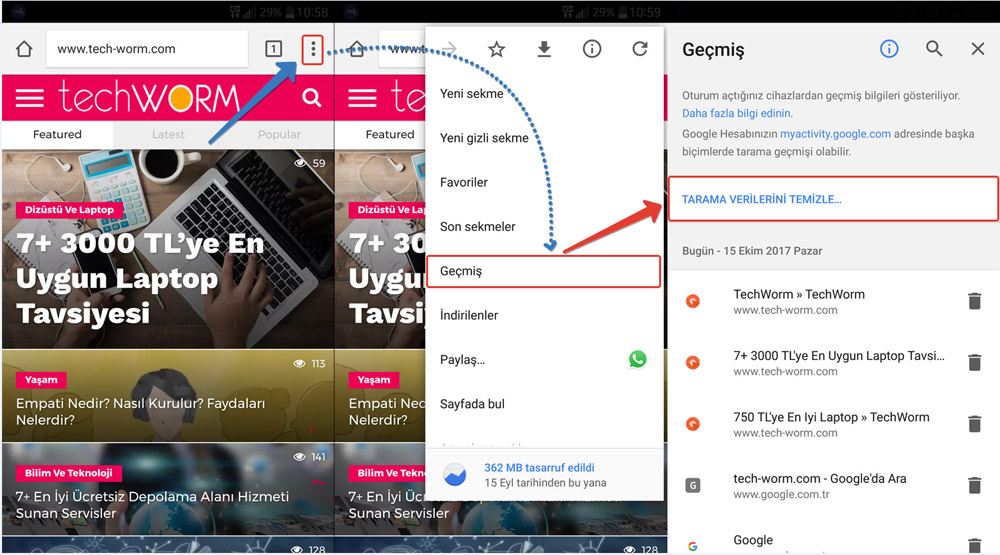Switch to the Latest tab
Image resolution: width=1000 pixels, height=555 pixels.
tap(168, 134)
